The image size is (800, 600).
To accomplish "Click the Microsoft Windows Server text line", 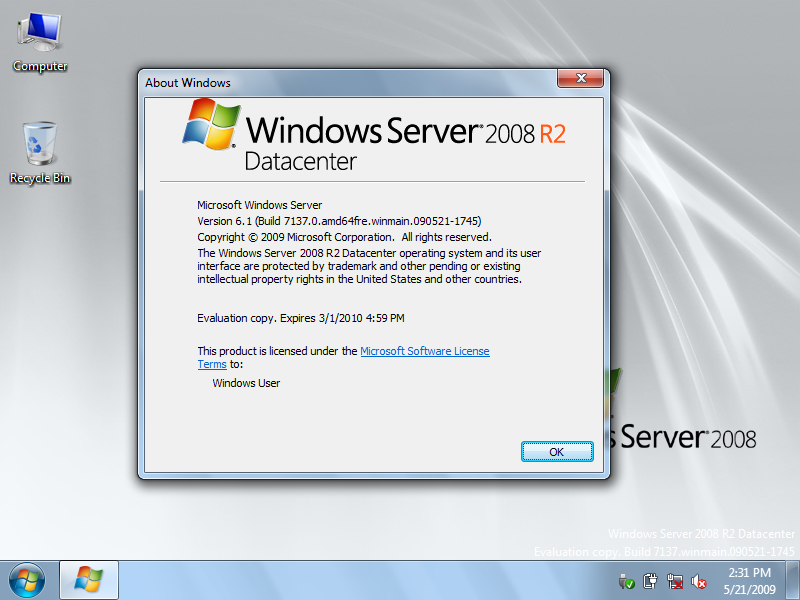I will point(259,205).
